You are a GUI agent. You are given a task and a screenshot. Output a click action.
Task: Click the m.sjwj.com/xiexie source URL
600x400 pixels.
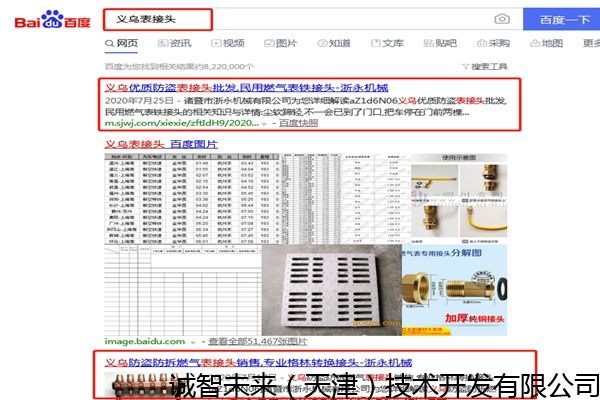182,123
